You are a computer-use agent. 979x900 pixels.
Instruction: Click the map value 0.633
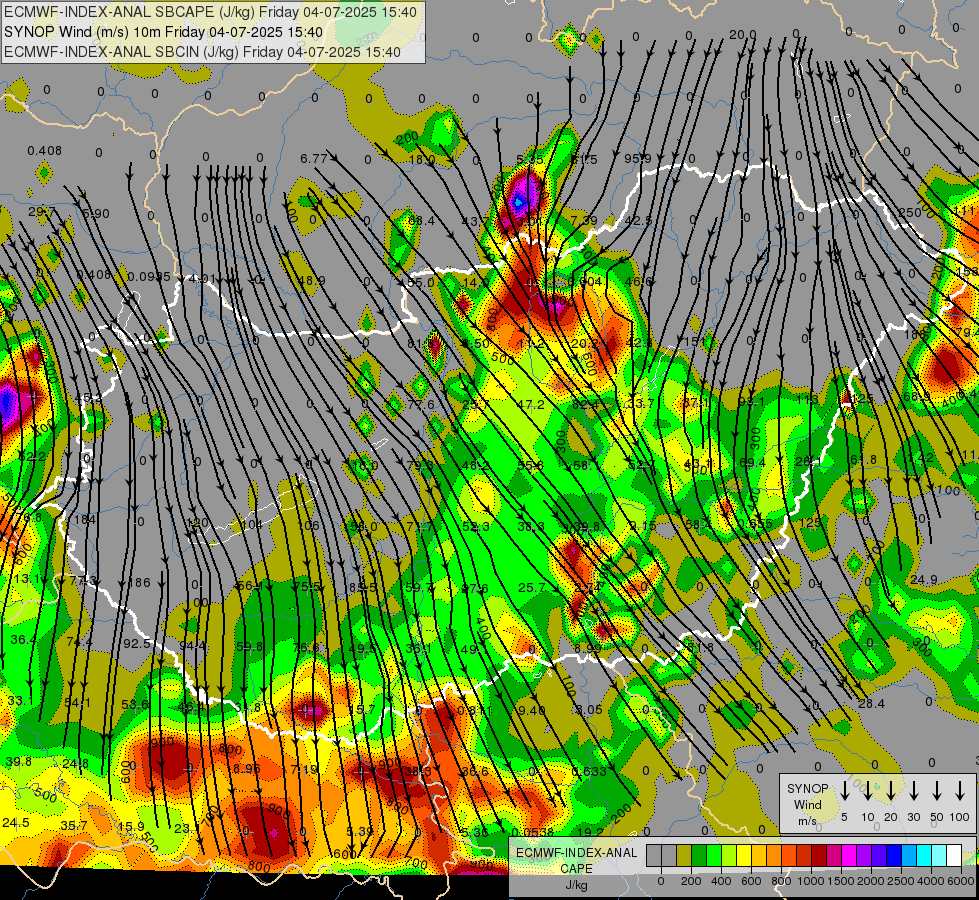click(589, 771)
